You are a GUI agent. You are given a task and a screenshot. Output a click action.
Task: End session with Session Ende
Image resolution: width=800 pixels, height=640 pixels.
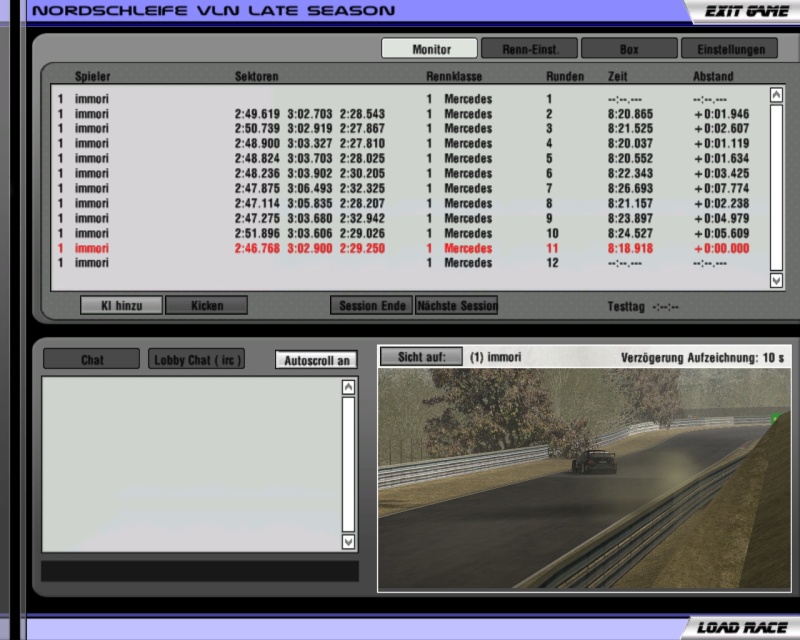pyautogui.click(x=371, y=306)
